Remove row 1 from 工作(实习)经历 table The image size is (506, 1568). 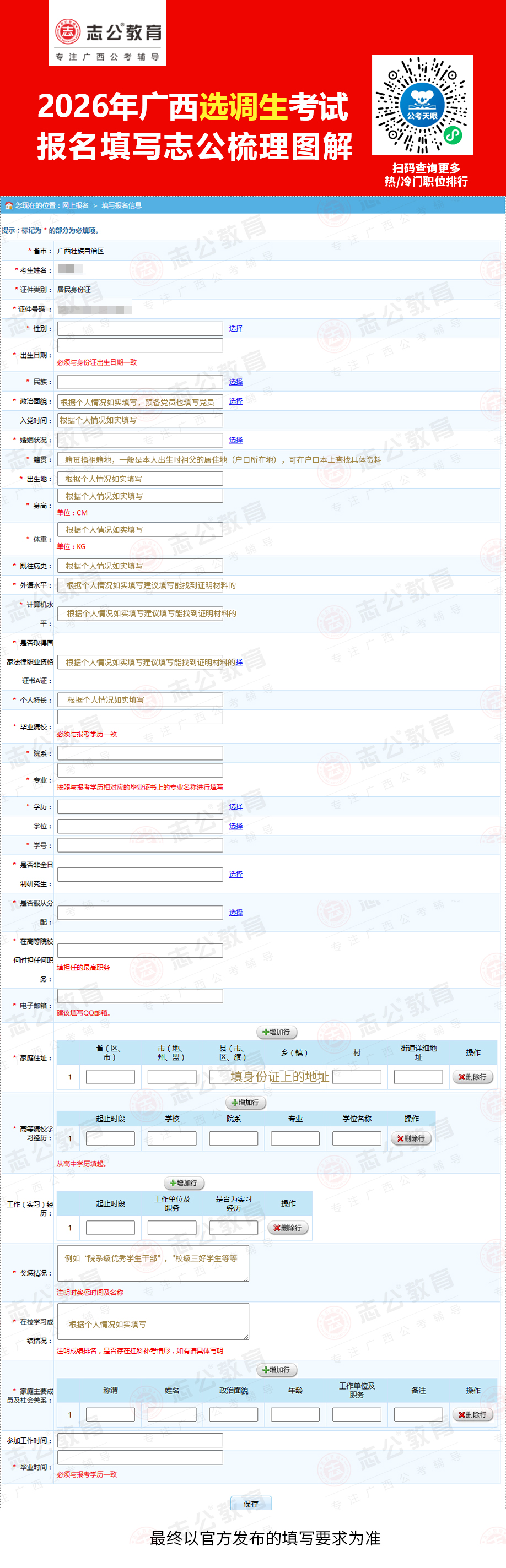288,1228
